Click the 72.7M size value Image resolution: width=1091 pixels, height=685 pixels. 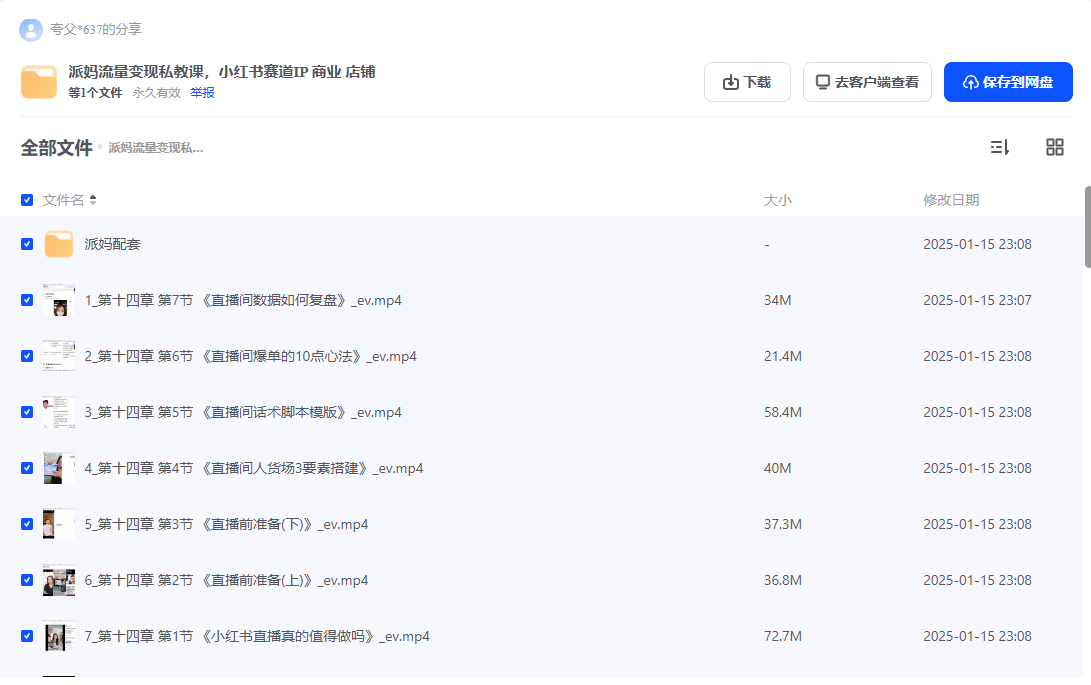[x=783, y=636]
